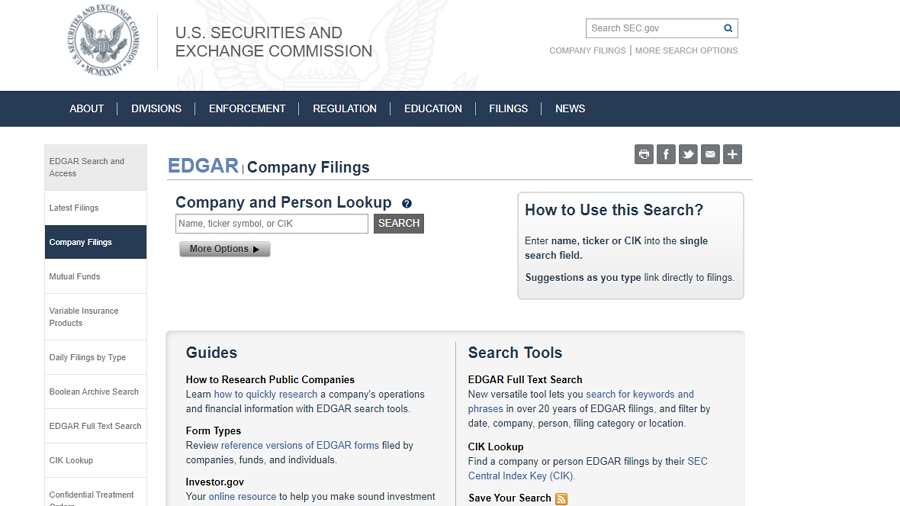
Task: Click 'EDGAR Full Text Search' heading in Search Tools
Action: tap(525, 379)
